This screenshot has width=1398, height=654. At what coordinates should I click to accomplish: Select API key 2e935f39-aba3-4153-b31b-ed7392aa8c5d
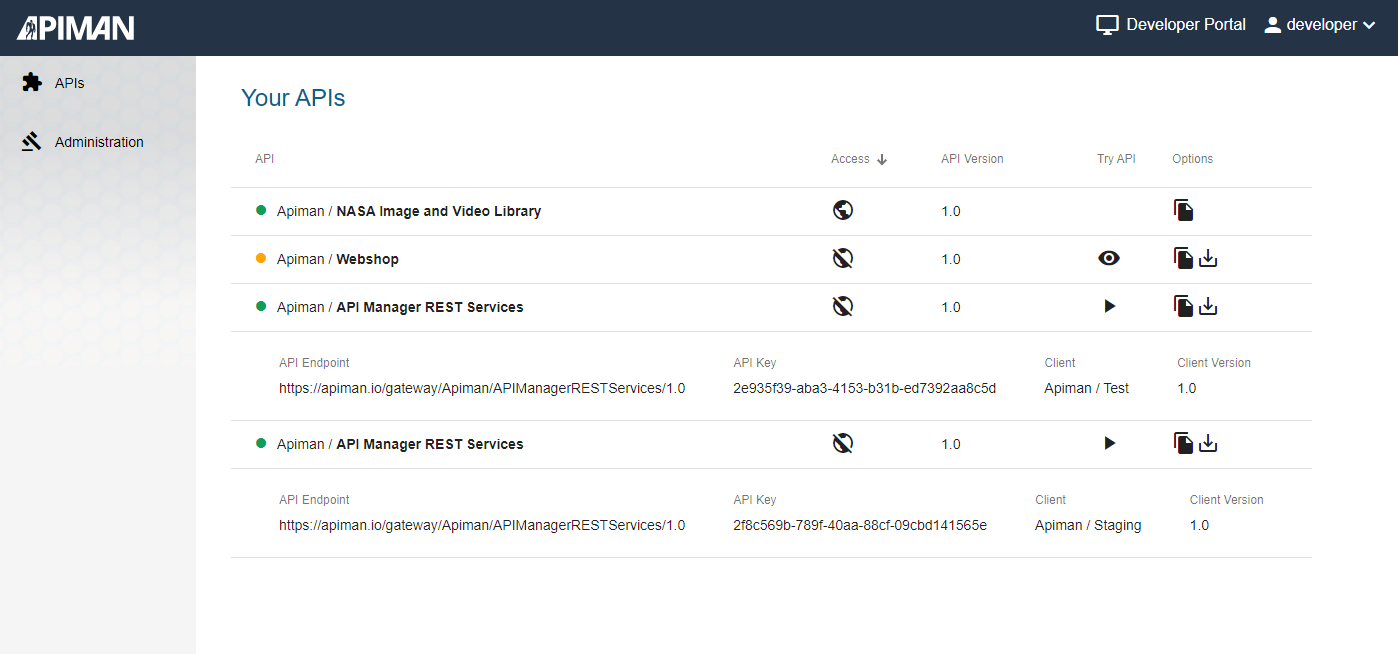click(864, 388)
